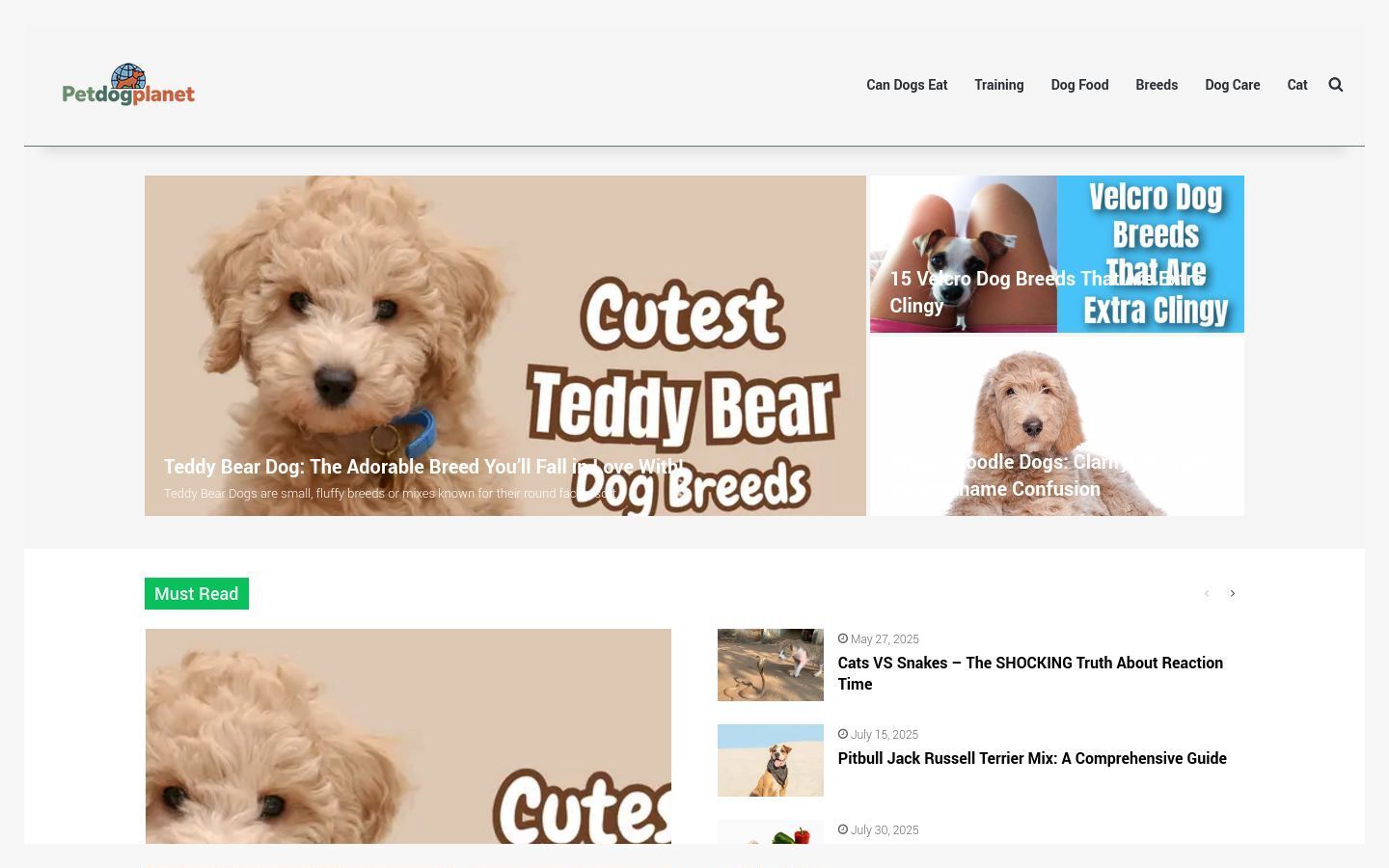Image resolution: width=1389 pixels, height=868 pixels.
Task: Open the Breeds menu item
Action: coord(1157,85)
